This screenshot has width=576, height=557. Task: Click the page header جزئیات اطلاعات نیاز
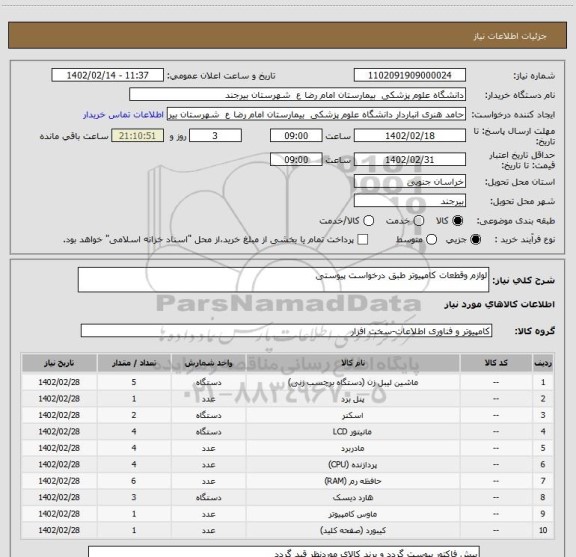510,36
